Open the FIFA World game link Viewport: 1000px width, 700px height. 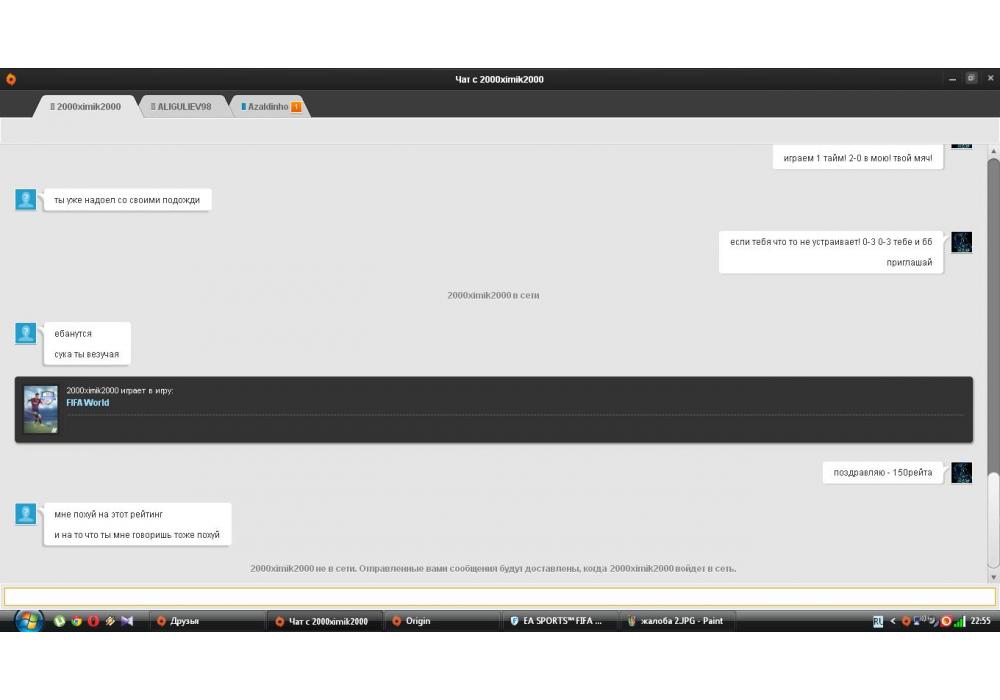(88, 403)
